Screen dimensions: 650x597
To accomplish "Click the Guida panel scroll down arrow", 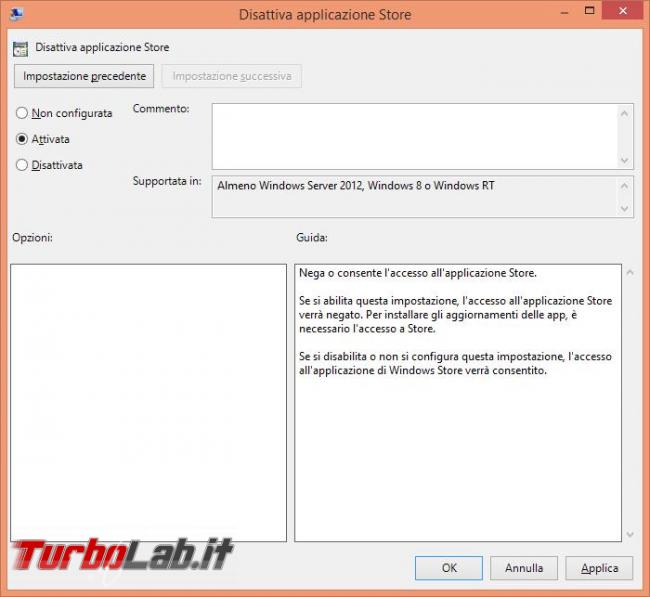I will (x=630, y=534).
